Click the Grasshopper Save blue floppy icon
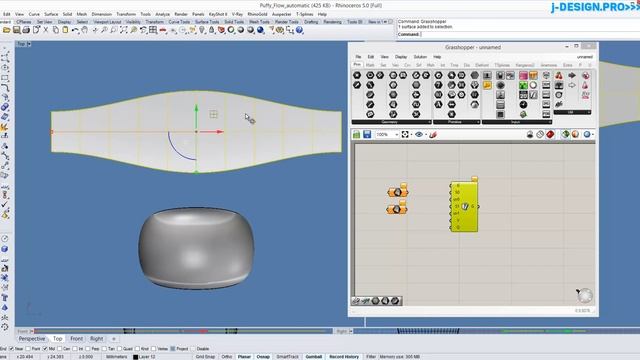640x360 pixels. point(367,134)
